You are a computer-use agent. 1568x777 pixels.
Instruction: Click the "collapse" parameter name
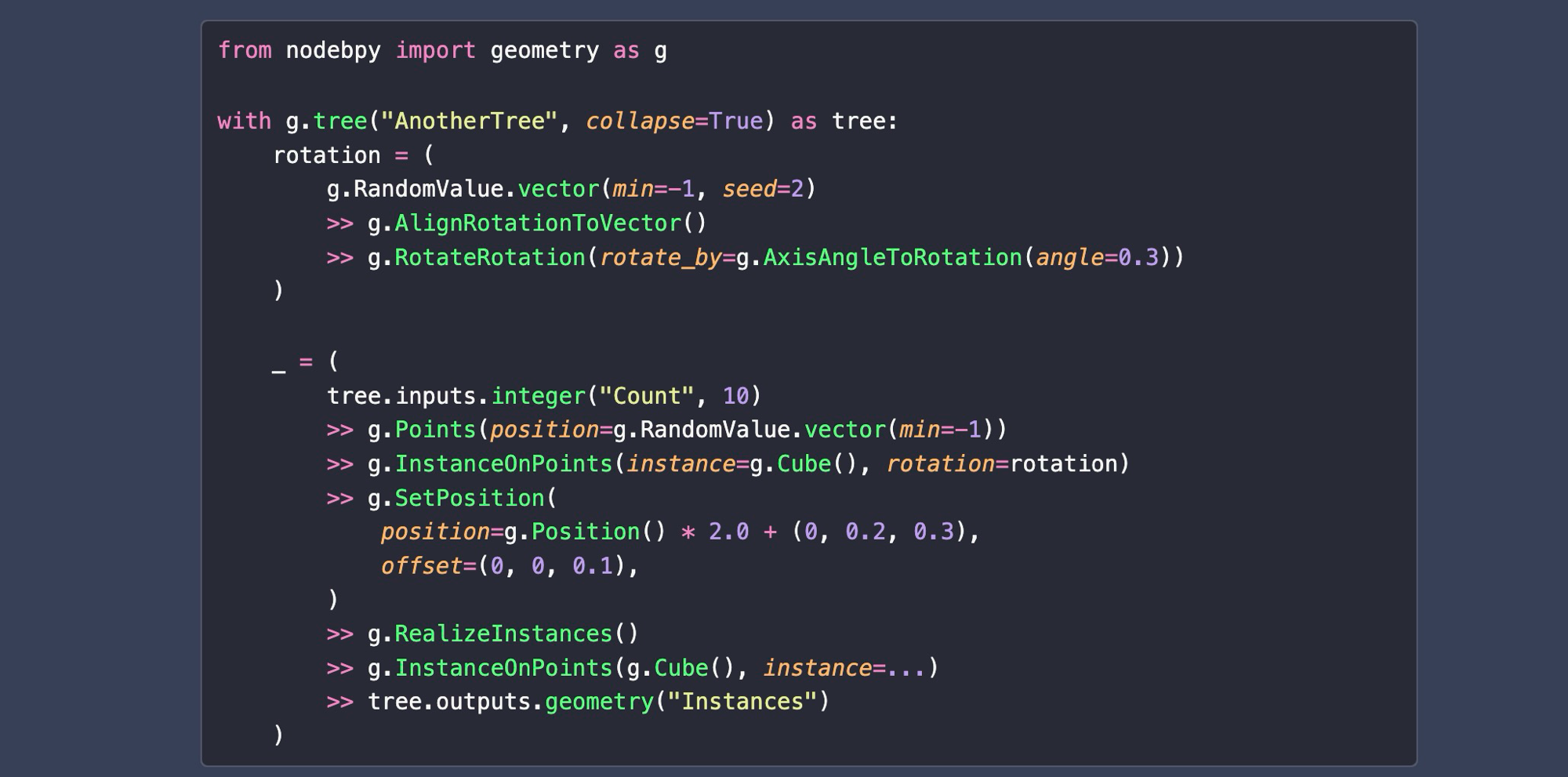(x=640, y=122)
